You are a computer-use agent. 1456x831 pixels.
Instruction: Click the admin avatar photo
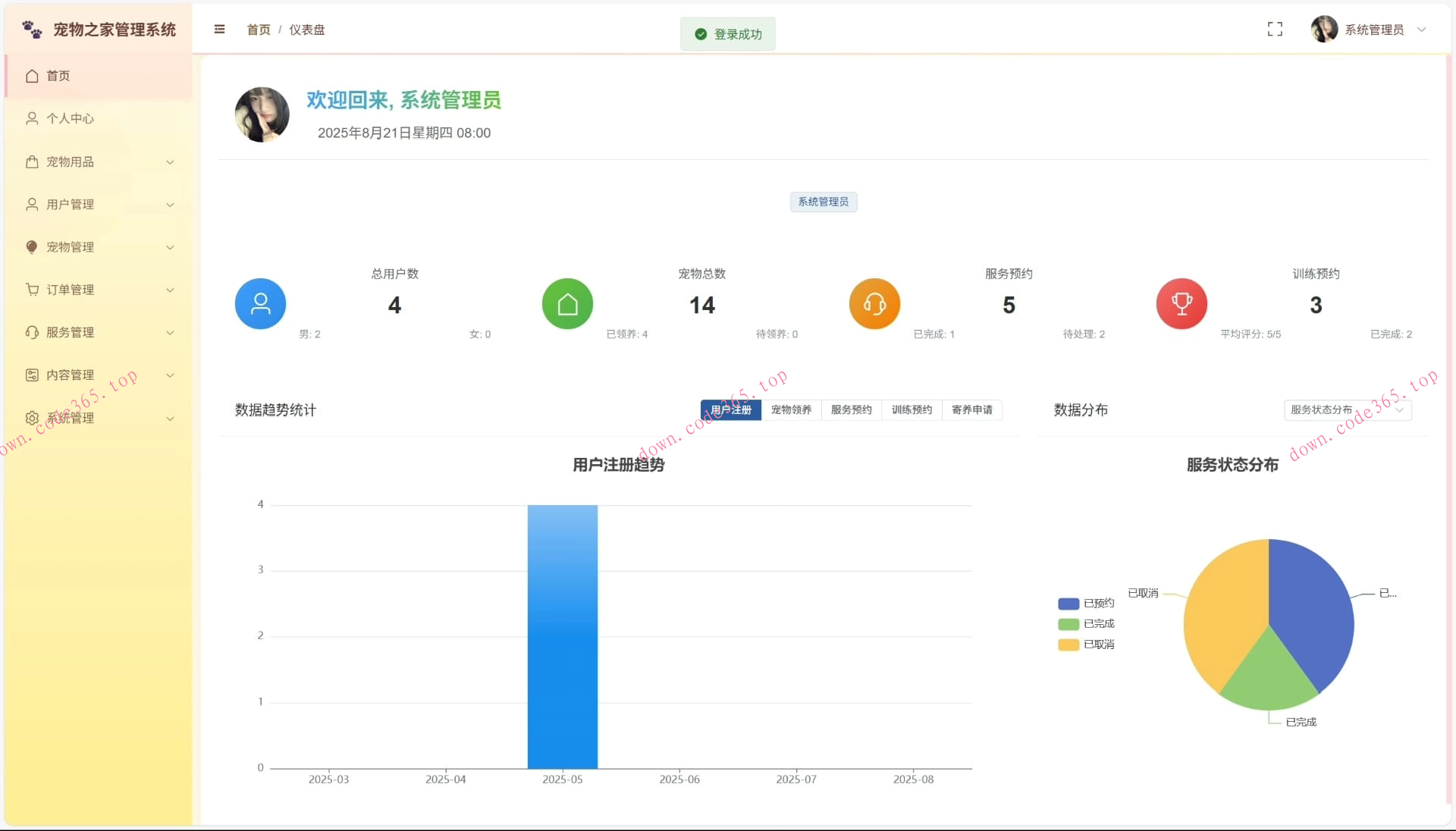click(x=1323, y=29)
